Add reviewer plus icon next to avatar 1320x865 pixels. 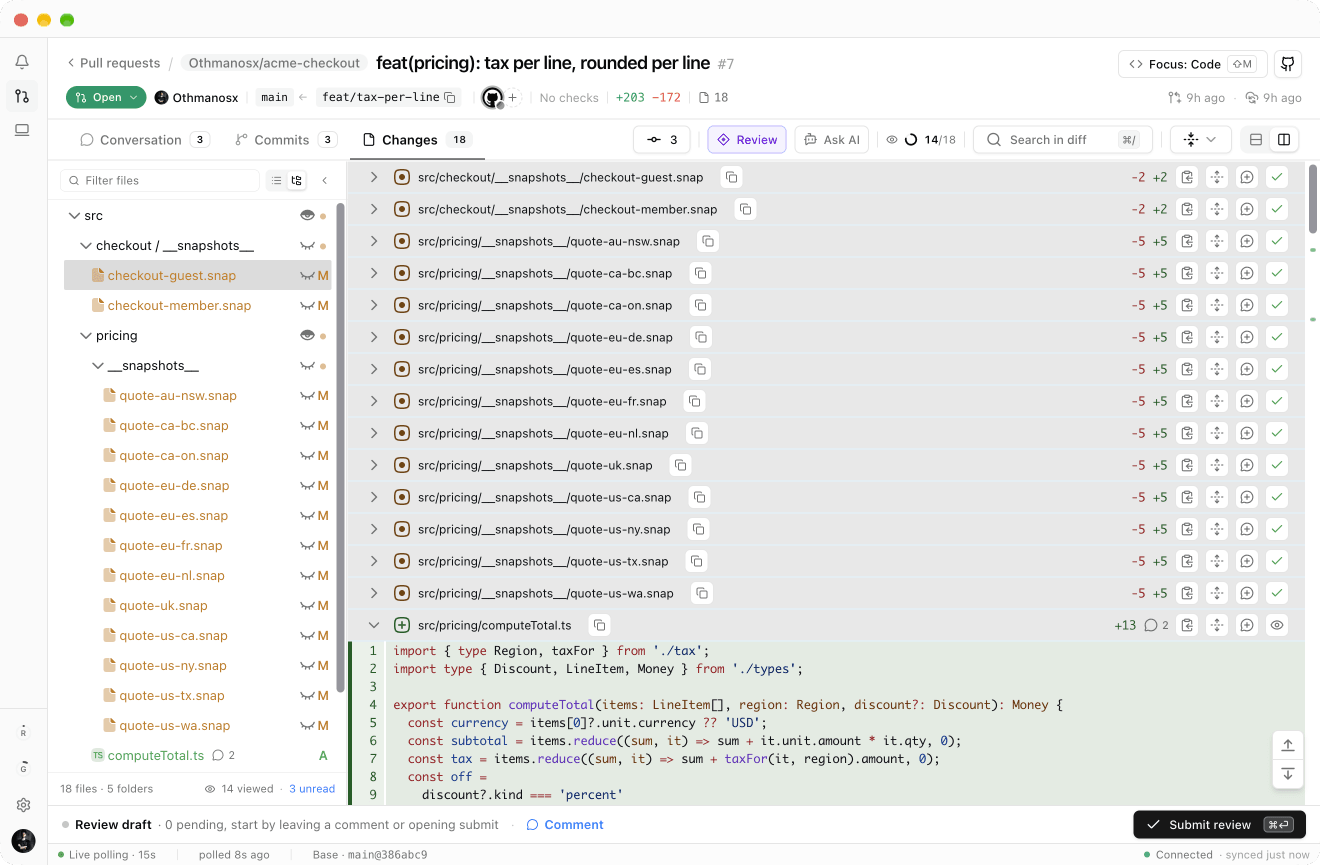point(513,97)
